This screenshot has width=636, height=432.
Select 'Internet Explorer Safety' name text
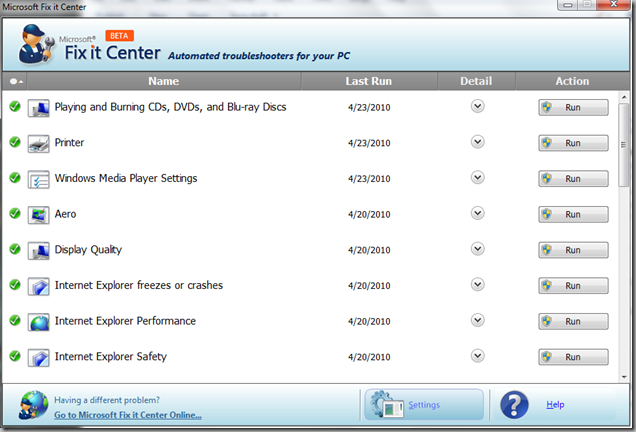click(x=111, y=357)
